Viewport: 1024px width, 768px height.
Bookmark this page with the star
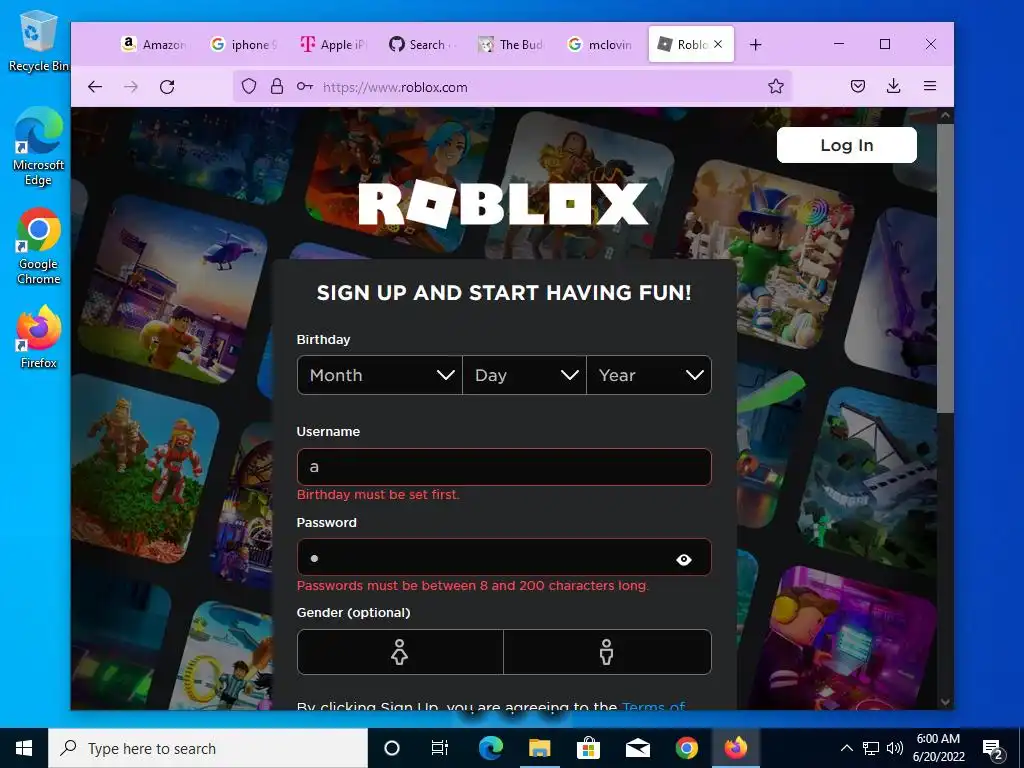[776, 86]
